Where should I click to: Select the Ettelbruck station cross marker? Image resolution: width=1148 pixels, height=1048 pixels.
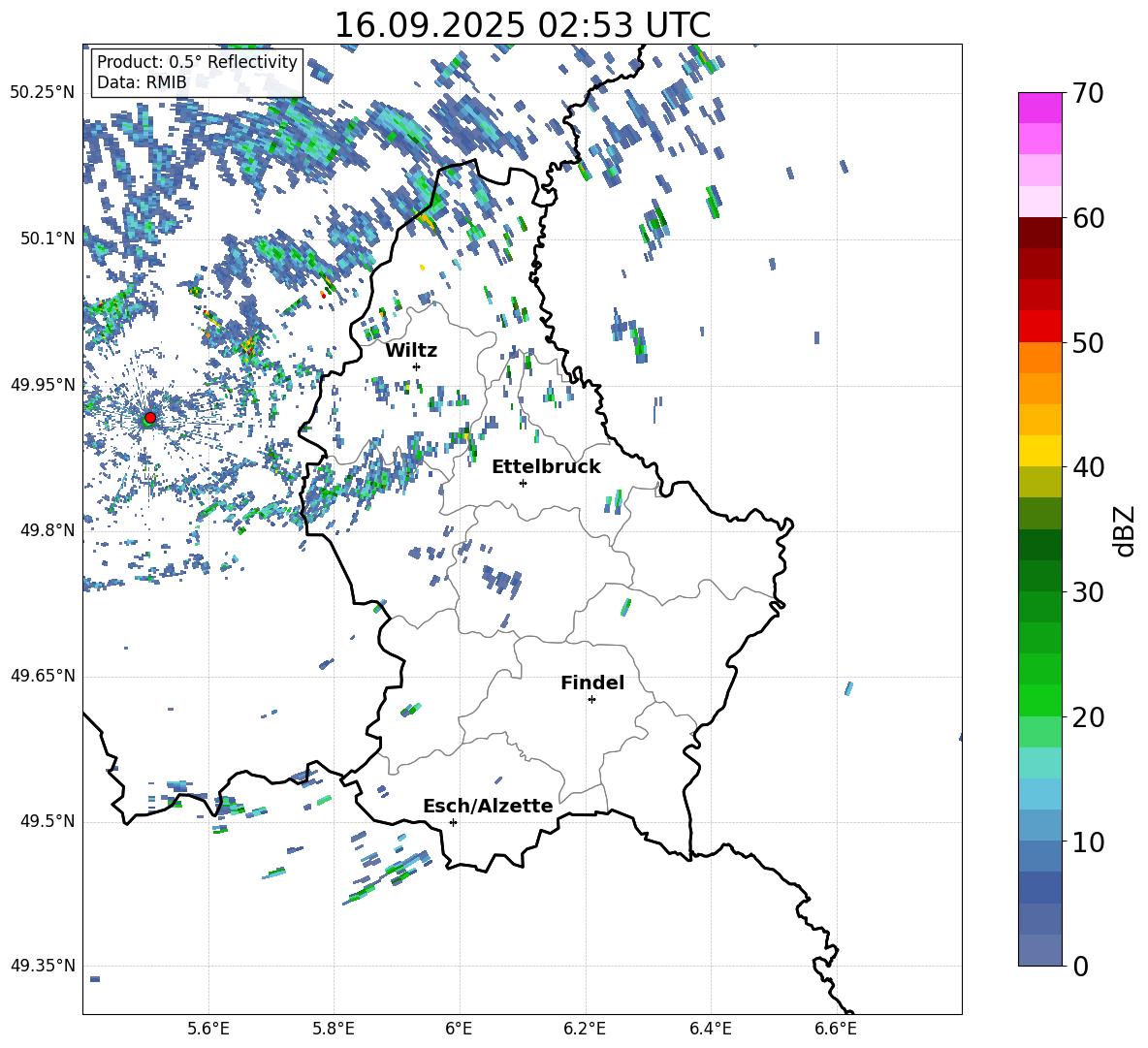[x=523, y=483]
